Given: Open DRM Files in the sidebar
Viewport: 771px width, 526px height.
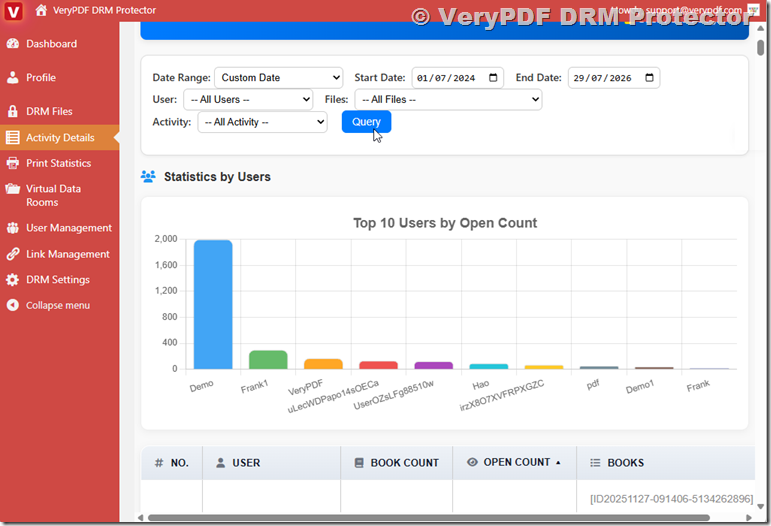Looking at the screenshot, I should pyautogui.click(x=59, y=111).
